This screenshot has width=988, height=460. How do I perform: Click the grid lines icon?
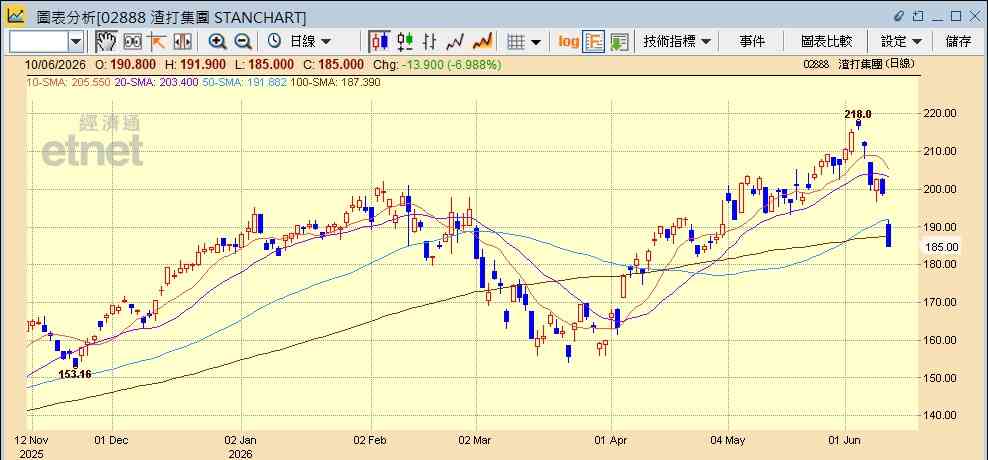point(516,42)
